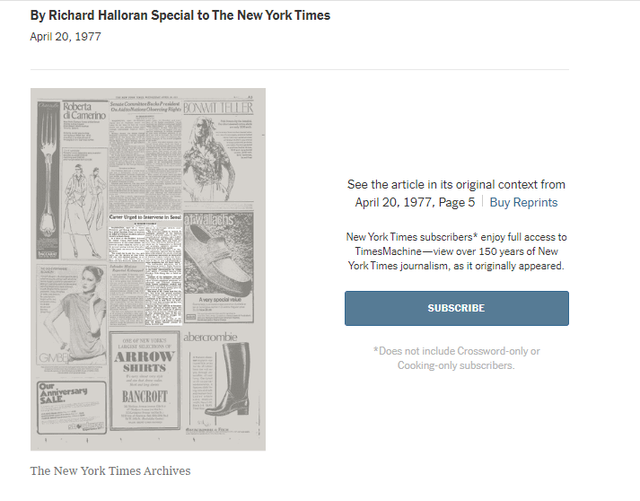Click the Senate Committee article headline in scan
Screen dimensions: 640x501
[145, 107]
